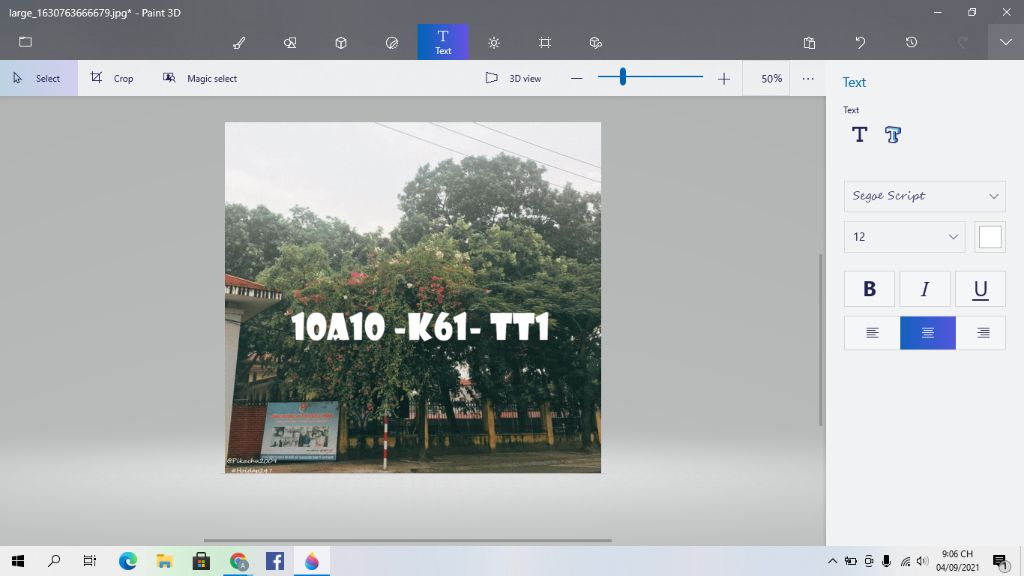Click the Magic select button
This screenshot has height=576, width=1024.
pyautogui.click(x=199, y=78)
